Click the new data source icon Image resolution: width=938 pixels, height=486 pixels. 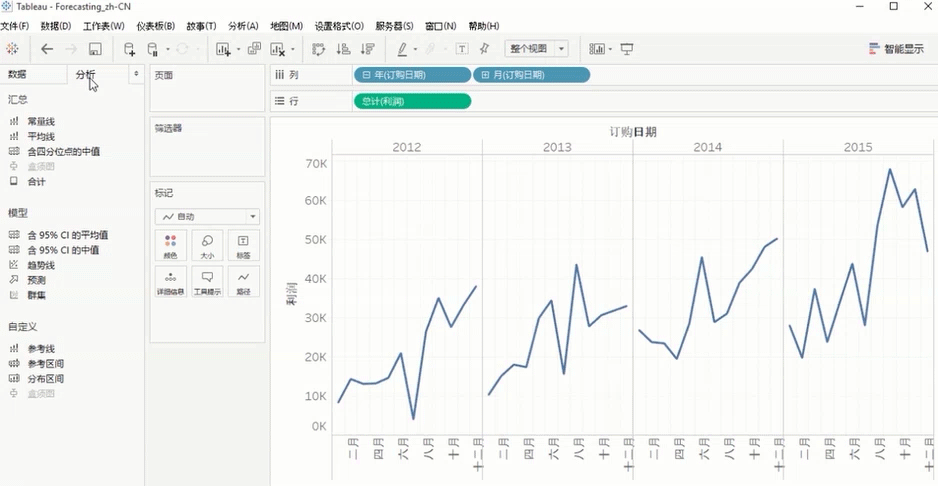click(x=129, y=49)
